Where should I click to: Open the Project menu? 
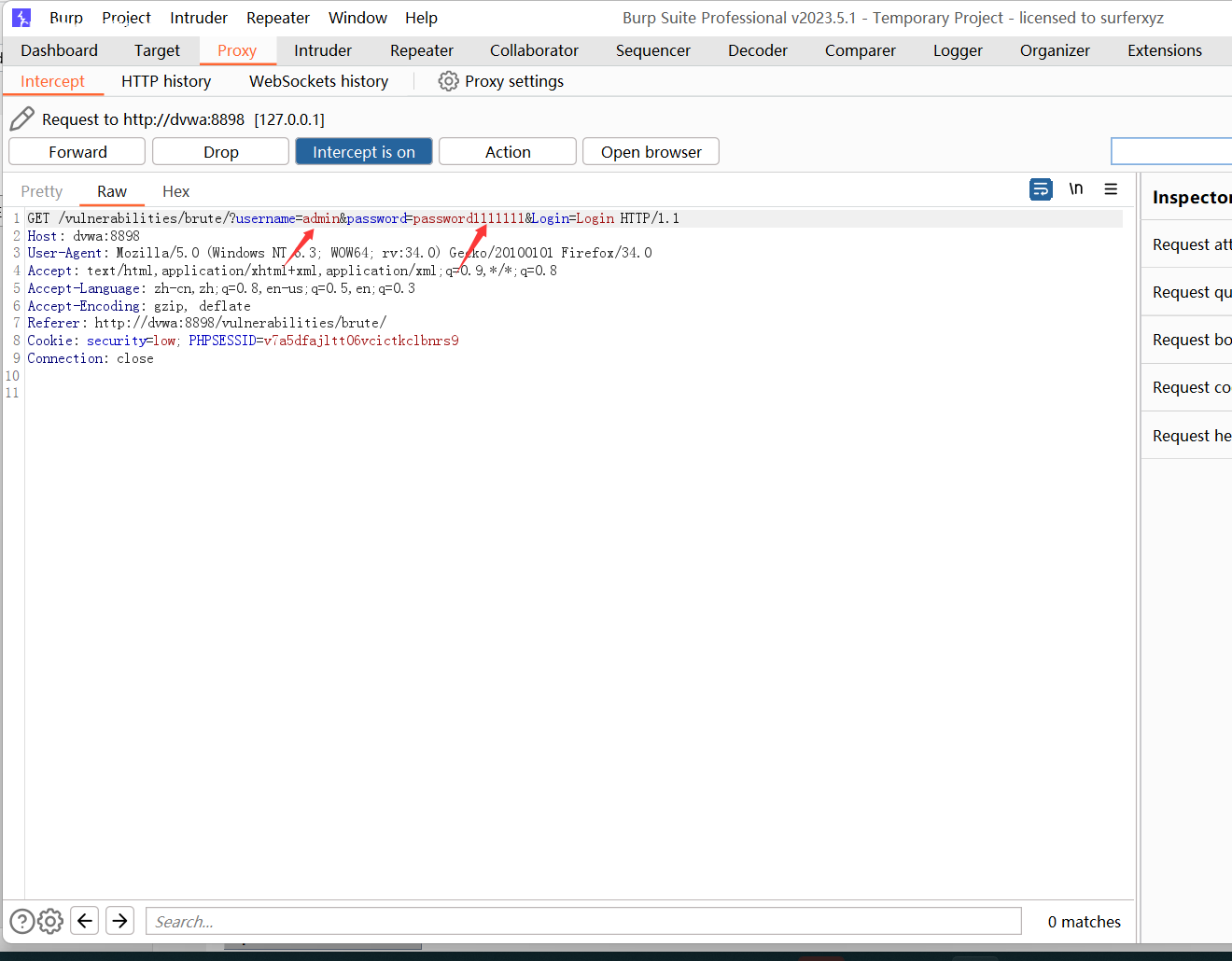pyautogui.click(x=126, y=18)
